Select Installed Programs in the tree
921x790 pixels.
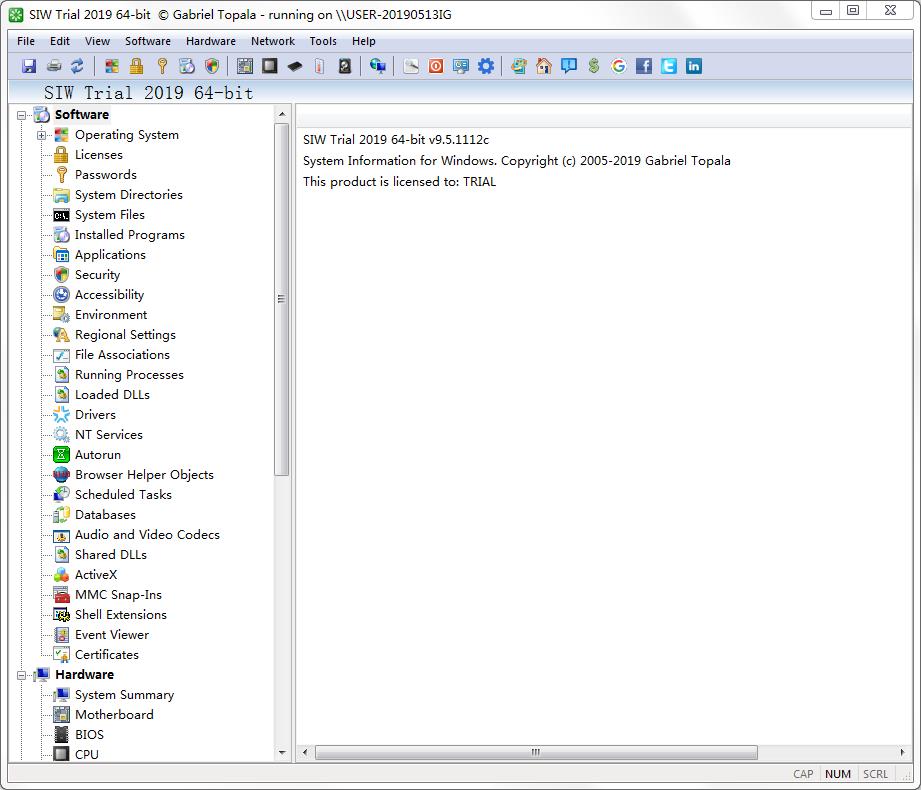(x=129, y=235)
